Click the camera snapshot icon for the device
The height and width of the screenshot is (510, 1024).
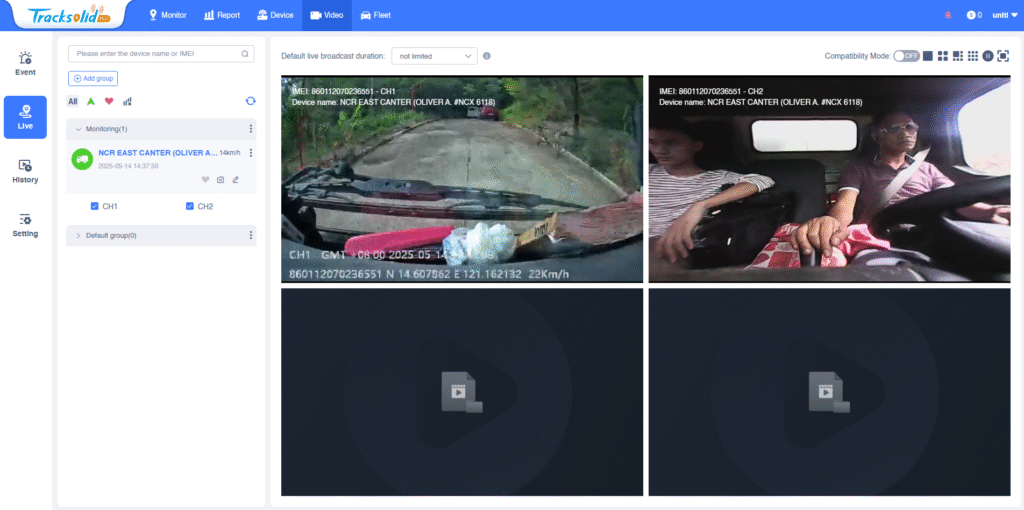tap(221, 180)
